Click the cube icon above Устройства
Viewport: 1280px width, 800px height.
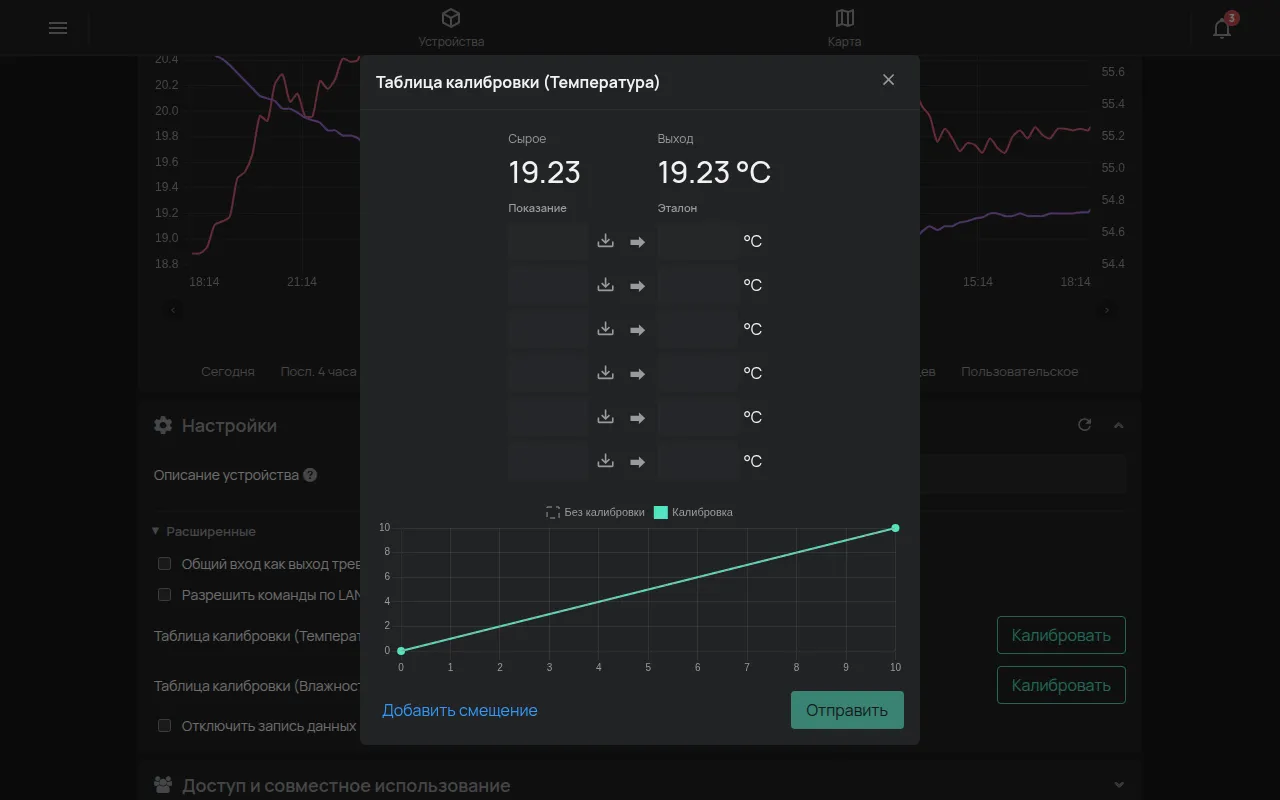click(451, 18)
